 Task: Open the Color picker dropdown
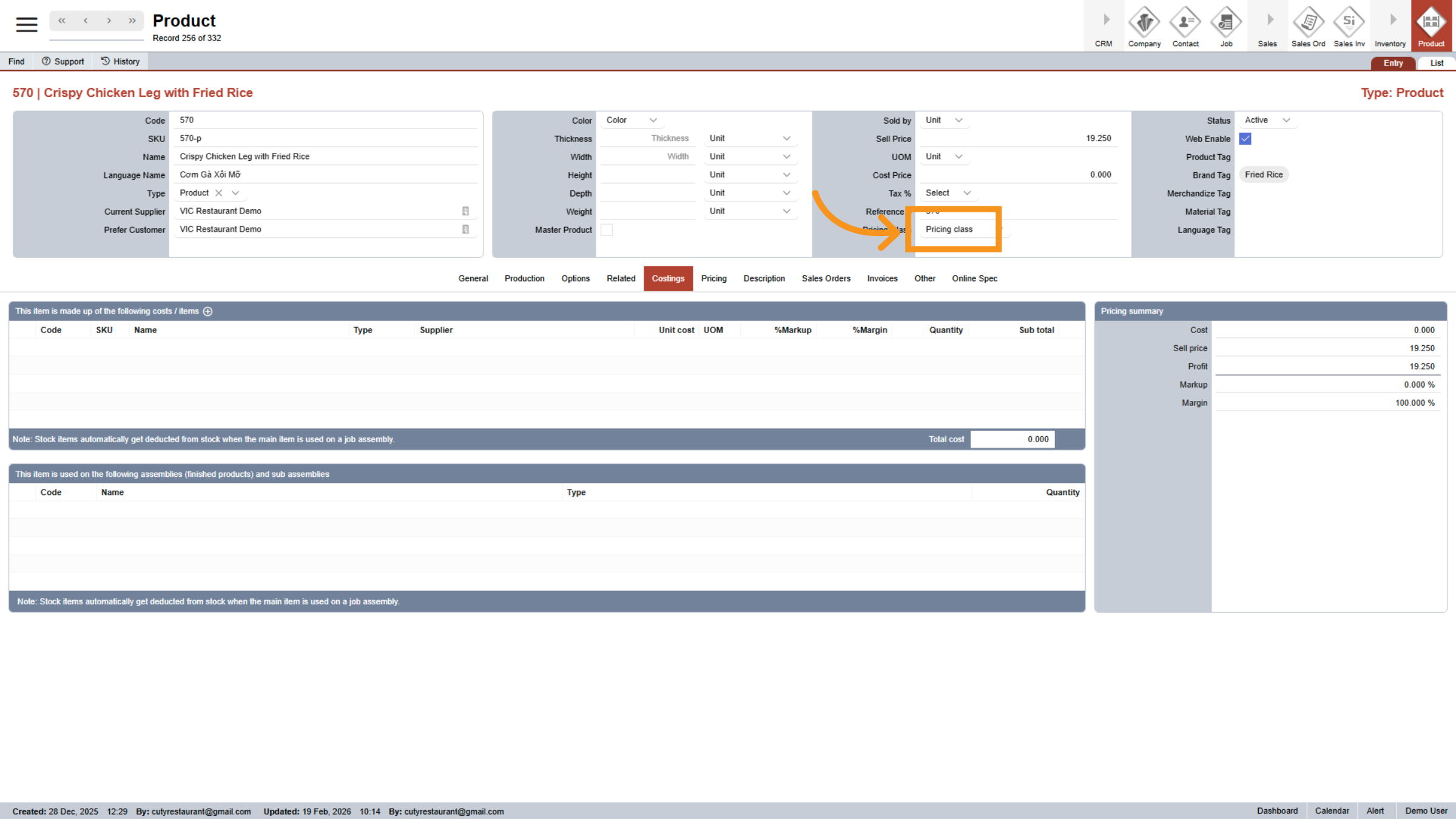click(x=631, y=120)
